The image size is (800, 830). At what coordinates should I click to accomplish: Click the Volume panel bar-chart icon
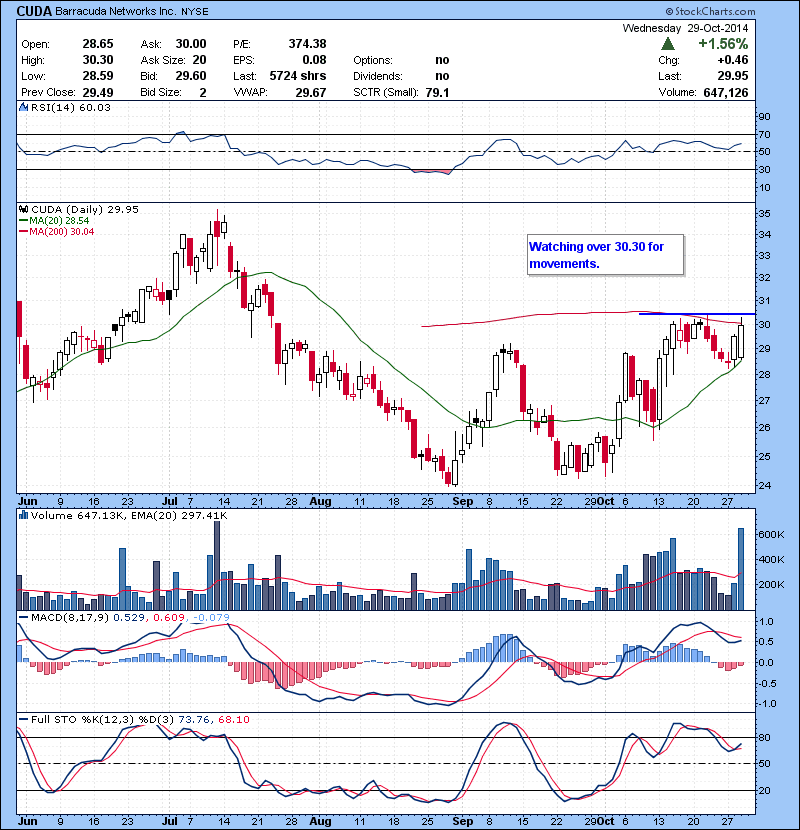point(23,515)
